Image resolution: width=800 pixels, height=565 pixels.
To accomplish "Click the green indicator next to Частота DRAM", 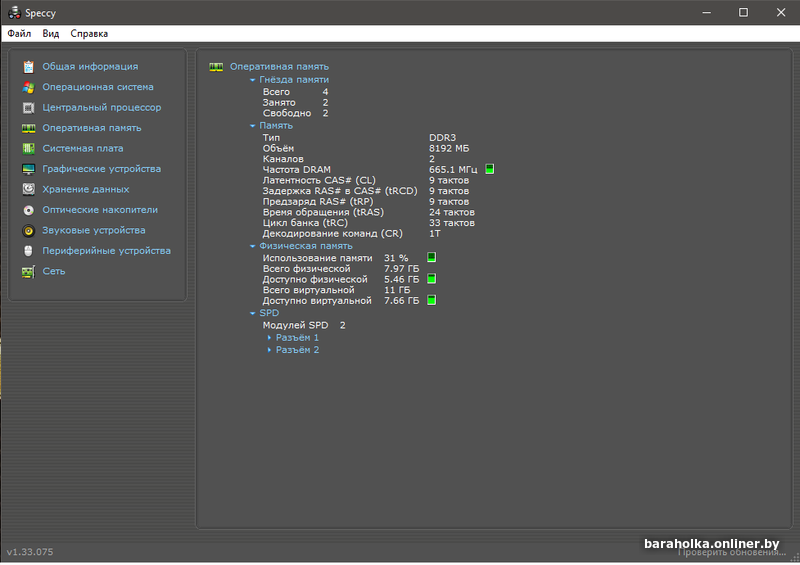I will (x=489, y=169).
